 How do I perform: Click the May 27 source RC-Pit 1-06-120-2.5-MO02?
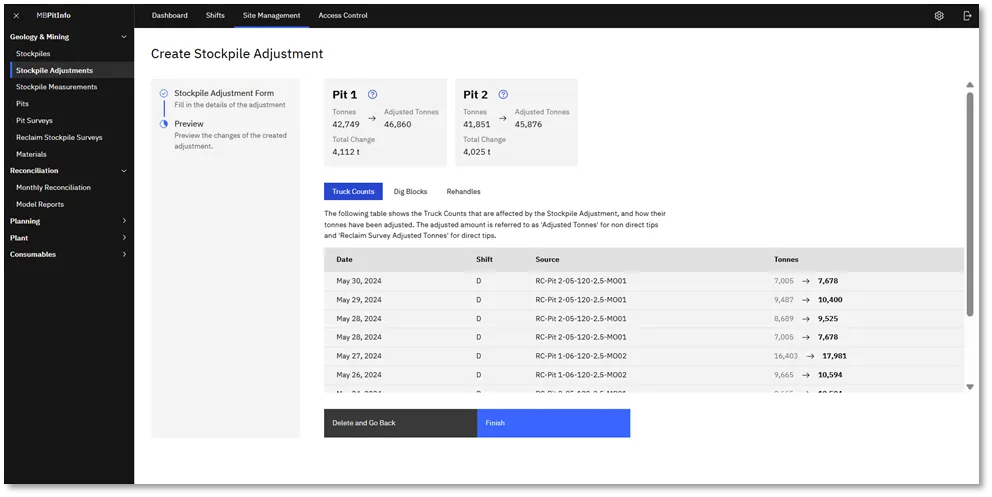tap(581, 356)
